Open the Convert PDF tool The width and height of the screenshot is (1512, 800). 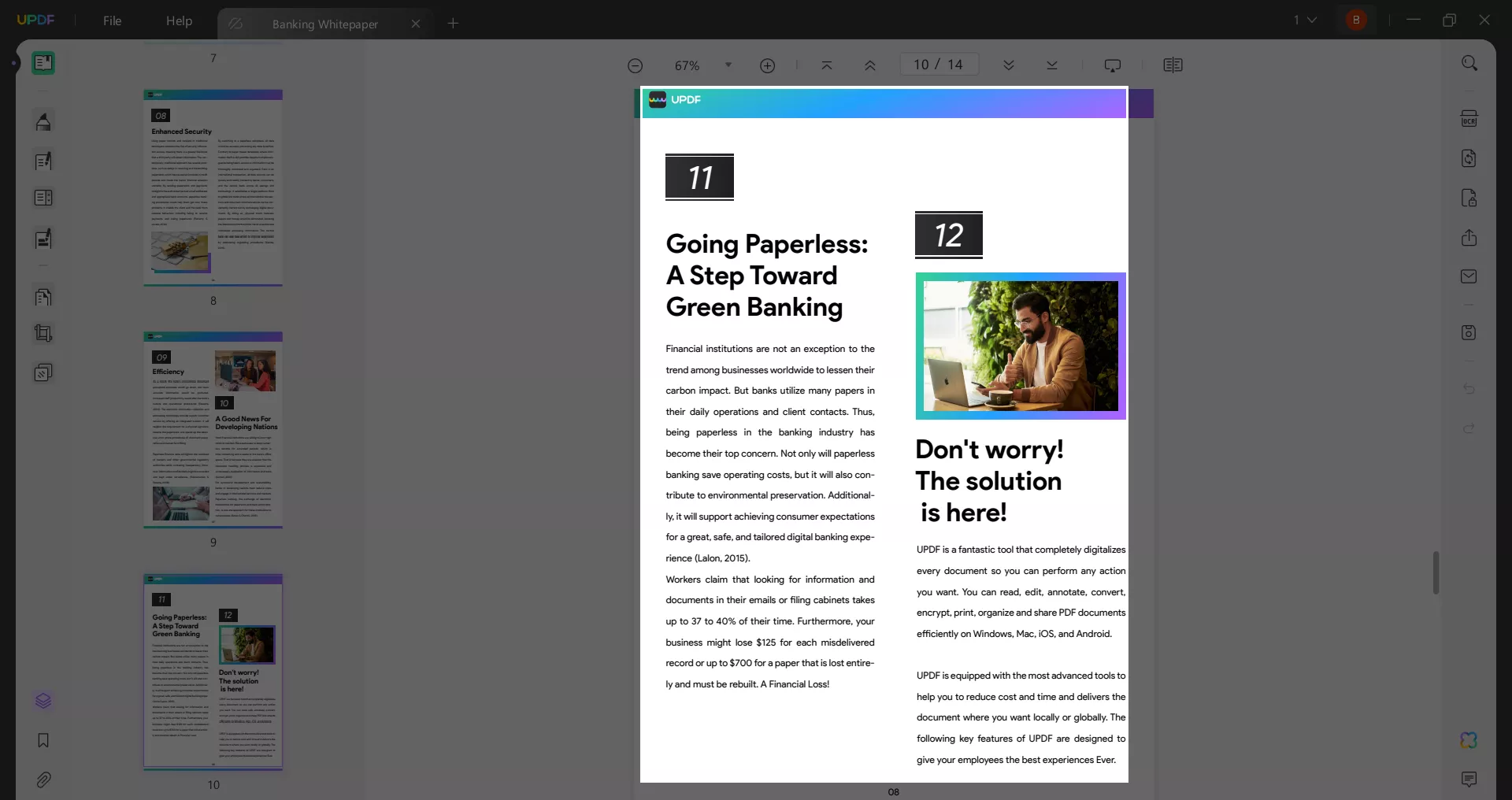point(1469,158)
